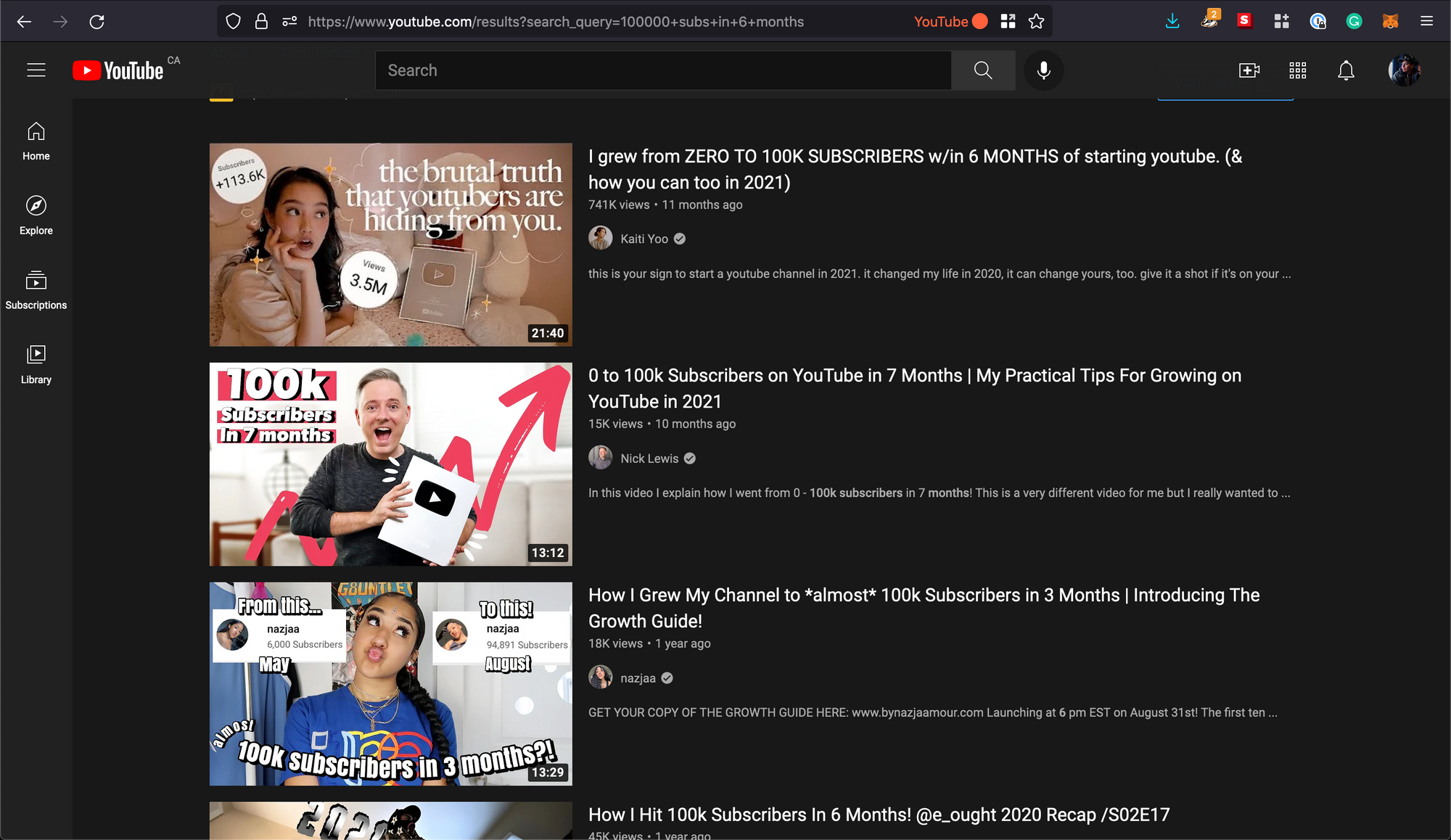The height and width of the screenshot is (840, 1451).
Task: Click Nick Lewis's channel avatar
Action: (601, 458)
